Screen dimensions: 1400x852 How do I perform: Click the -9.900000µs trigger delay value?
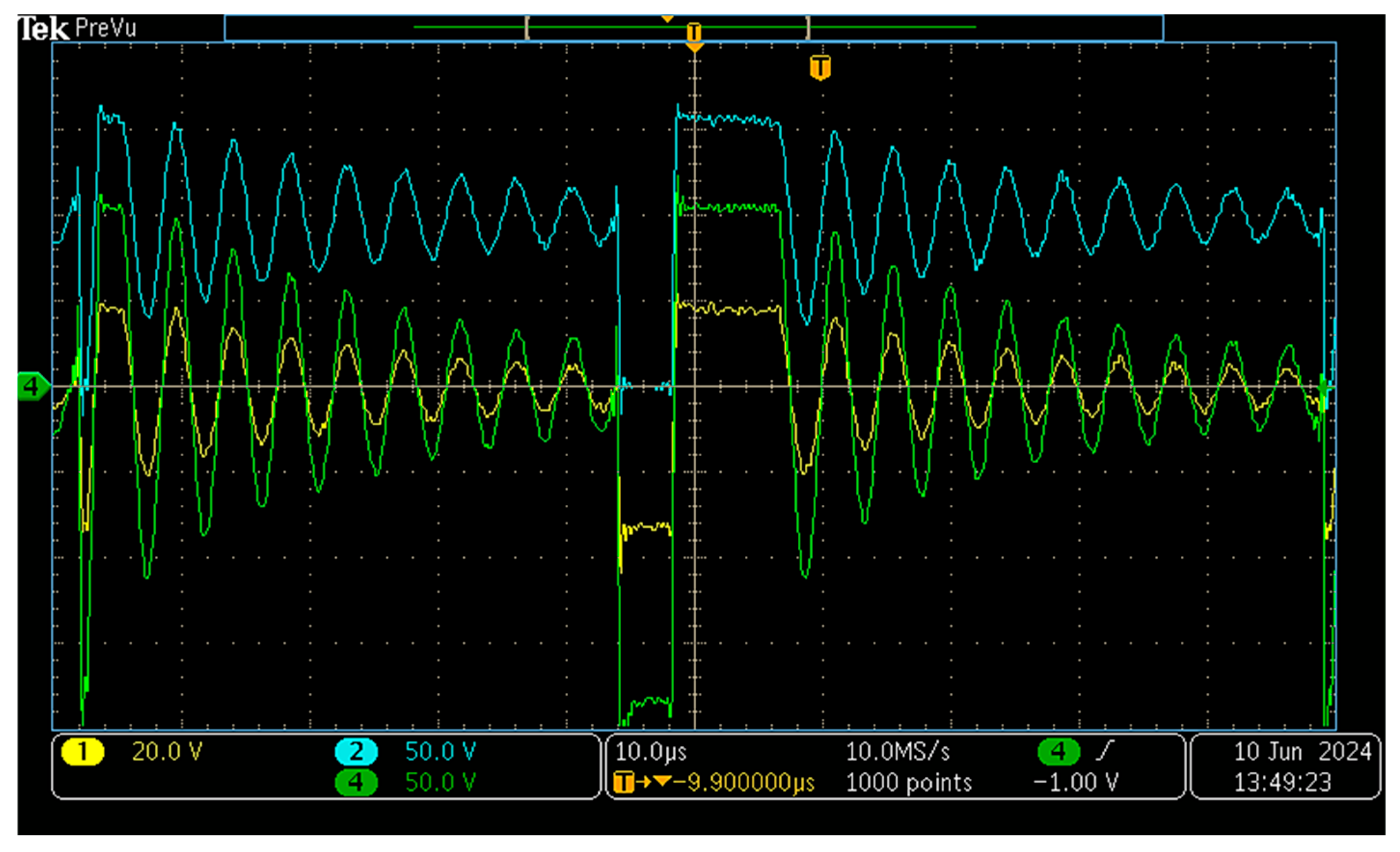tap(744, 782)
